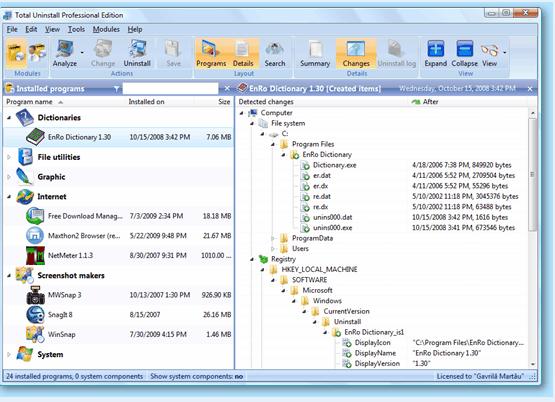Click the Expand tree button
The height and width of the screenshot is (402, 555).
[436, 53]
